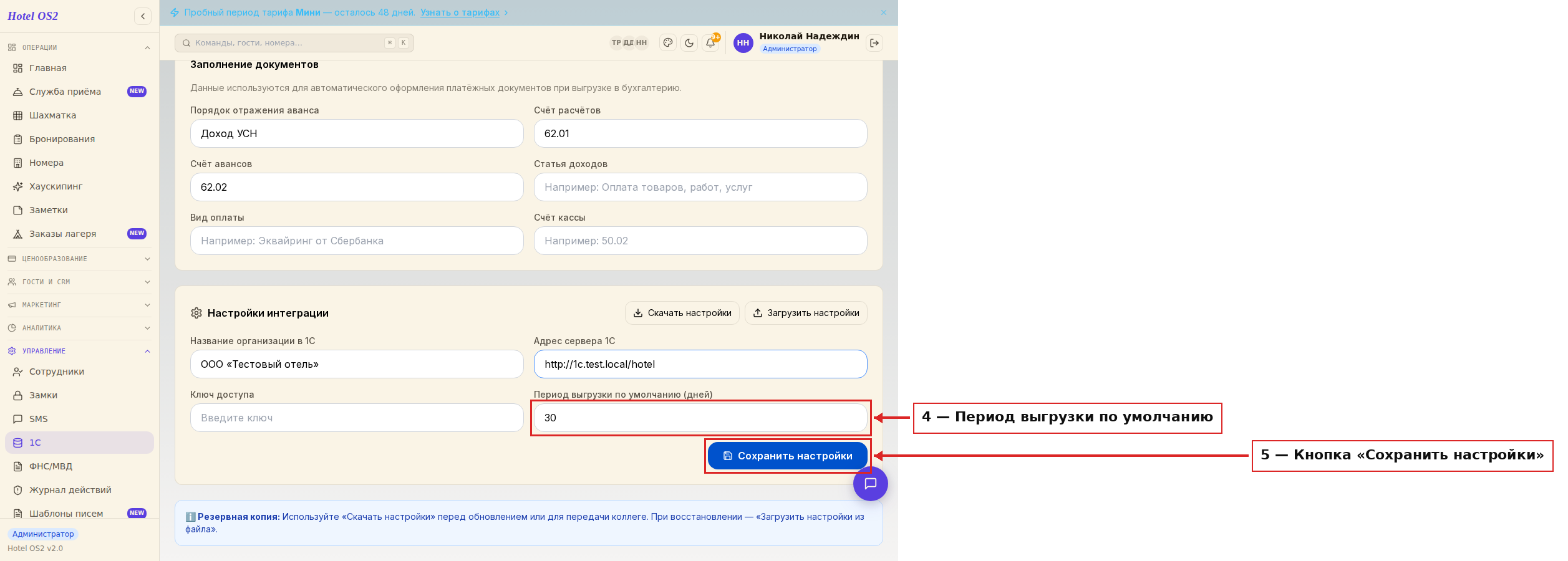The image size is (1568, 561).
Task: Dismiss the trial period banner
Action: click(x=884, y=12)
